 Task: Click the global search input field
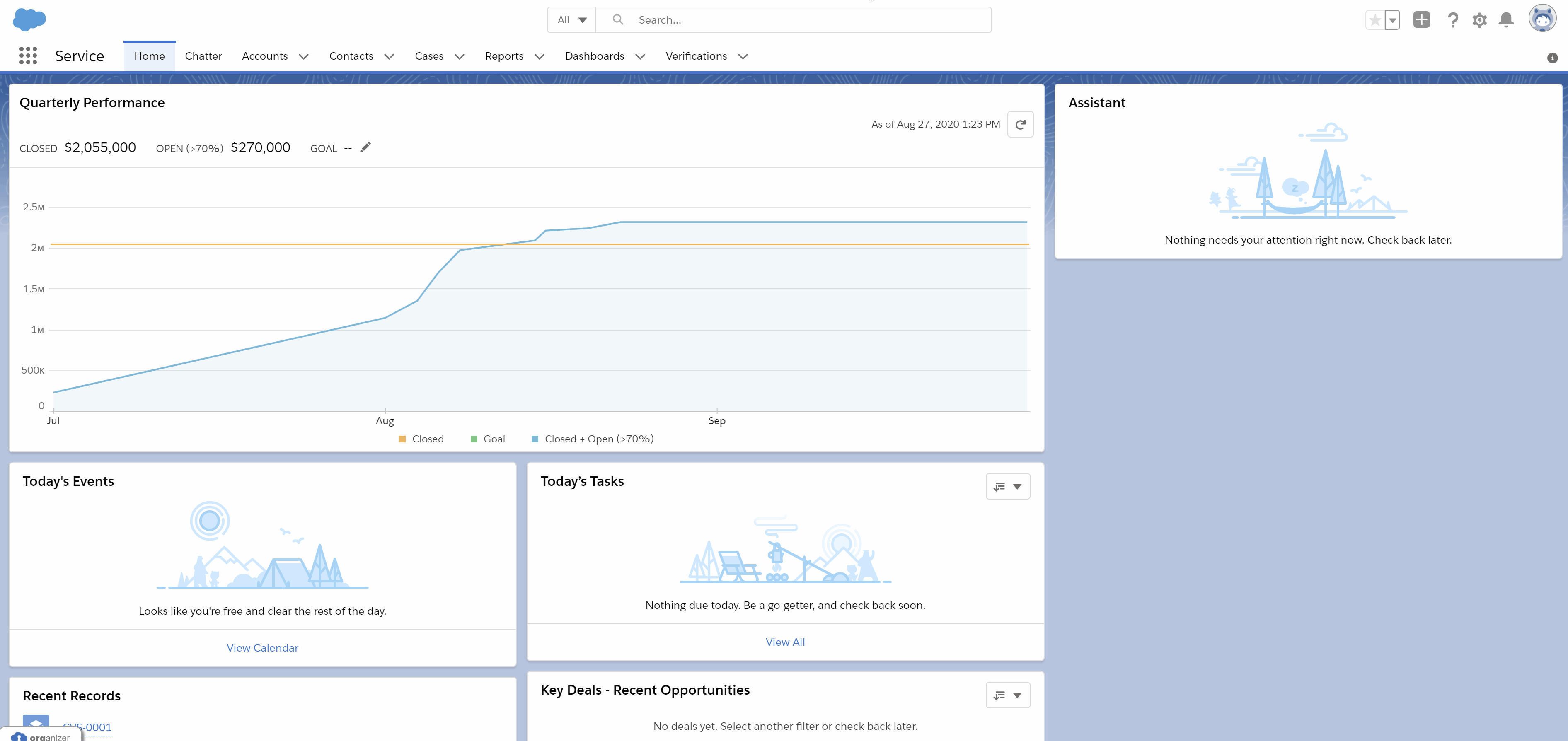pyautogui.click(x=803, y=20)
